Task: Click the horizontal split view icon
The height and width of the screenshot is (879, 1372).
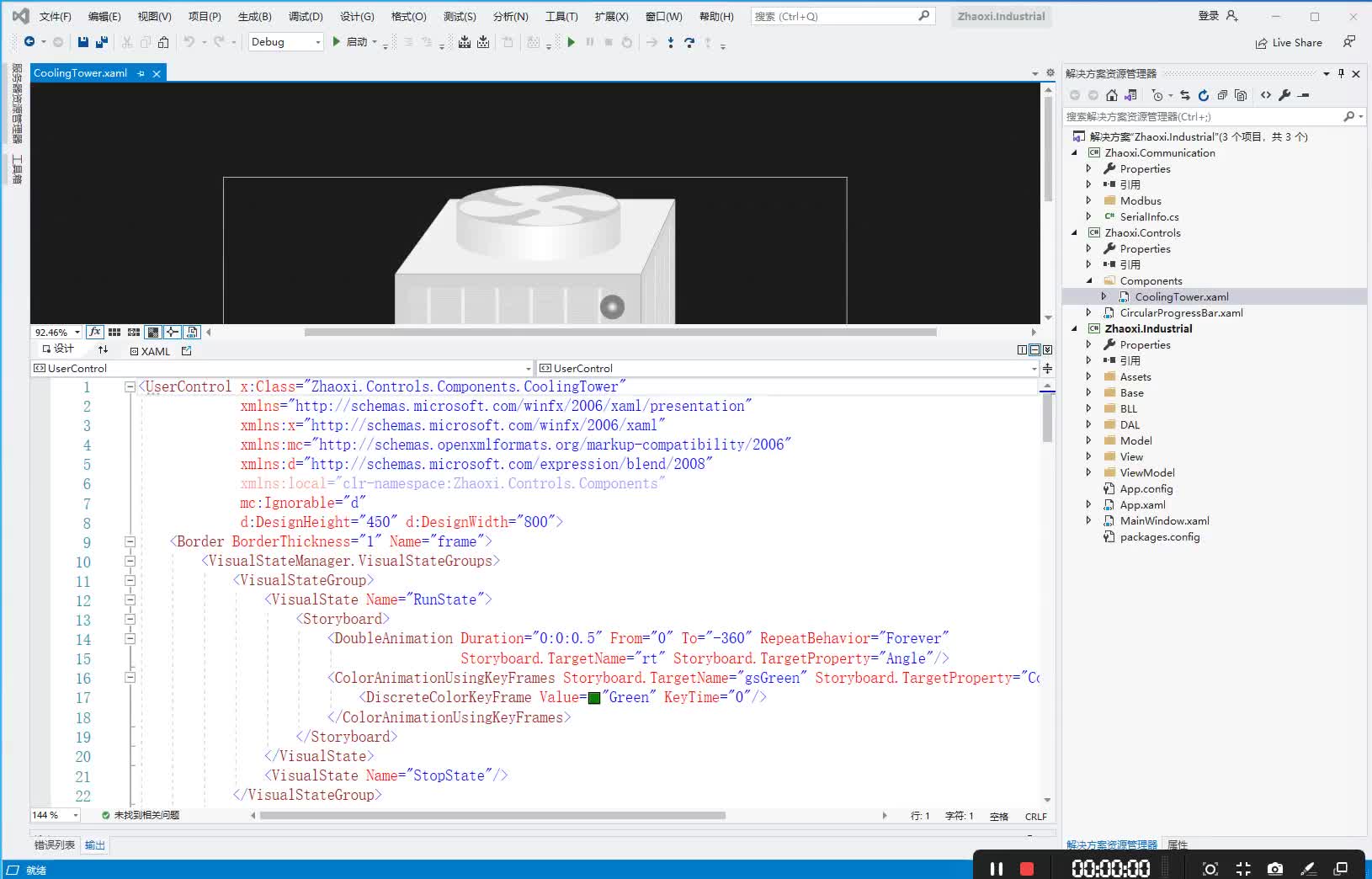Action: [x=1034, y=349]
